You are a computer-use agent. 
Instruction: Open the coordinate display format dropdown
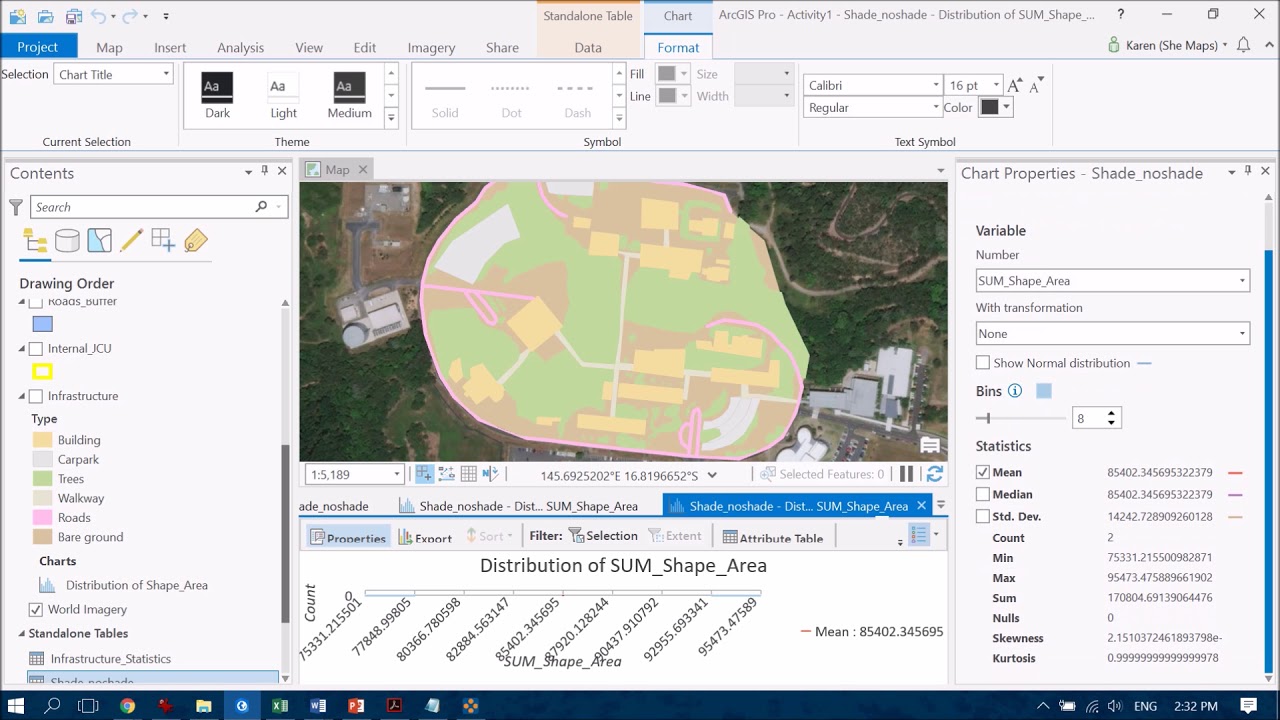click(712, 475)
